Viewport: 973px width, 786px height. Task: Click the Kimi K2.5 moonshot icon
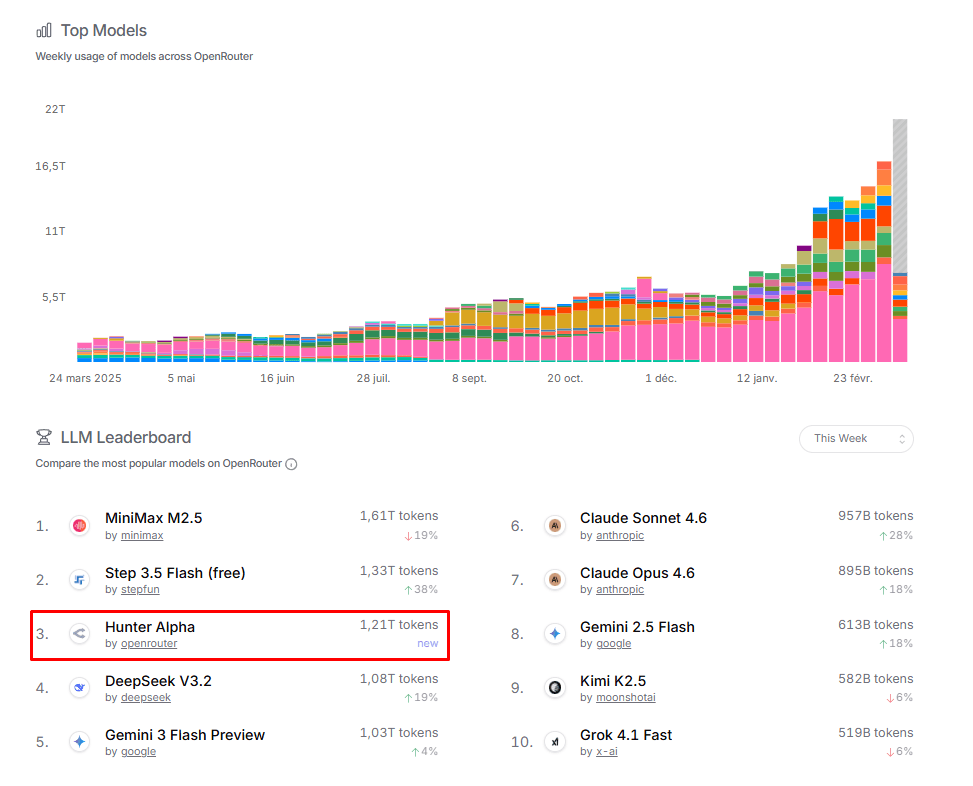point(555,687)
